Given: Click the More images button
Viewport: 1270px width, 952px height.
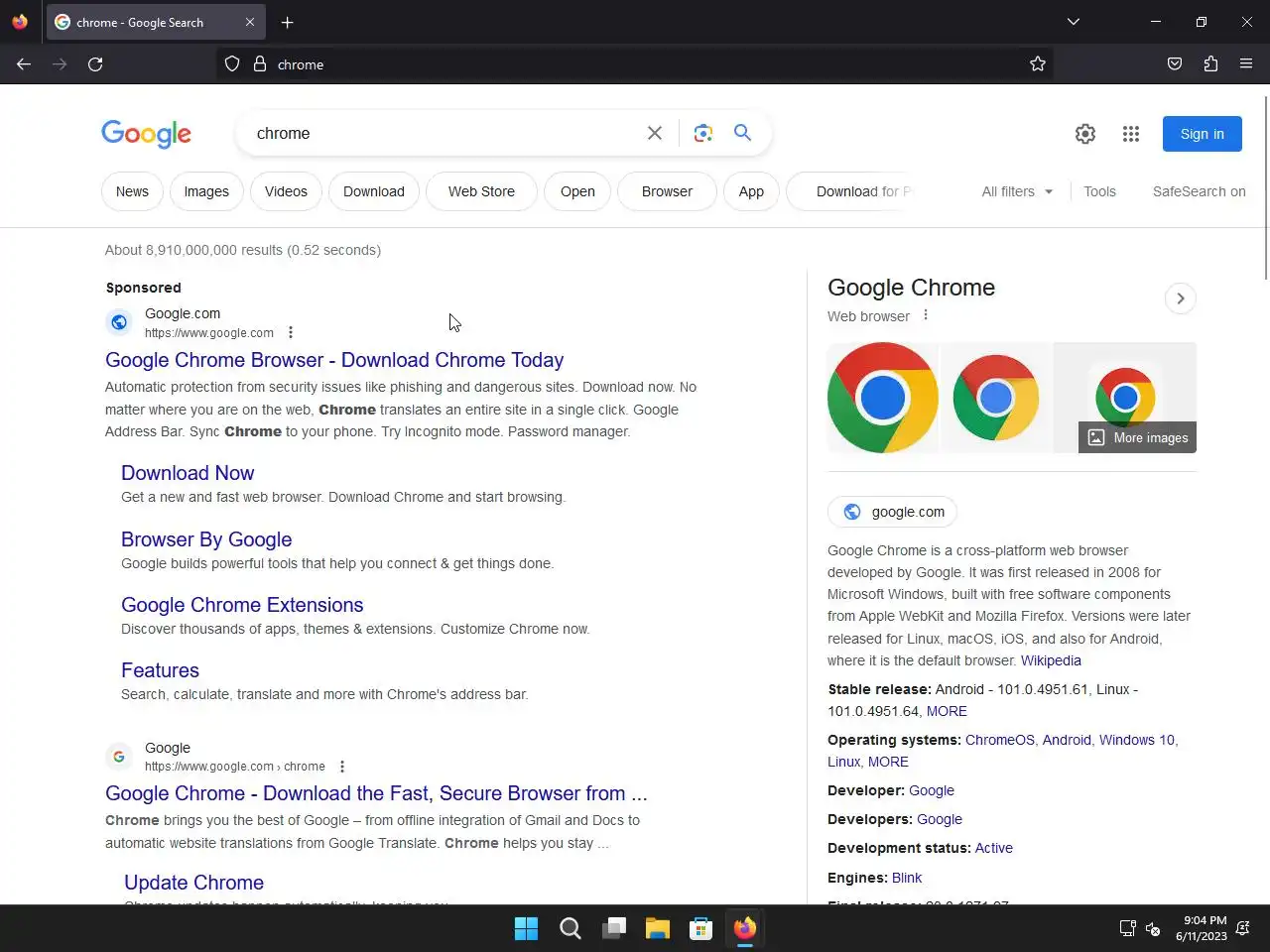Looking at the screenshot, I should coord(1137,437).
